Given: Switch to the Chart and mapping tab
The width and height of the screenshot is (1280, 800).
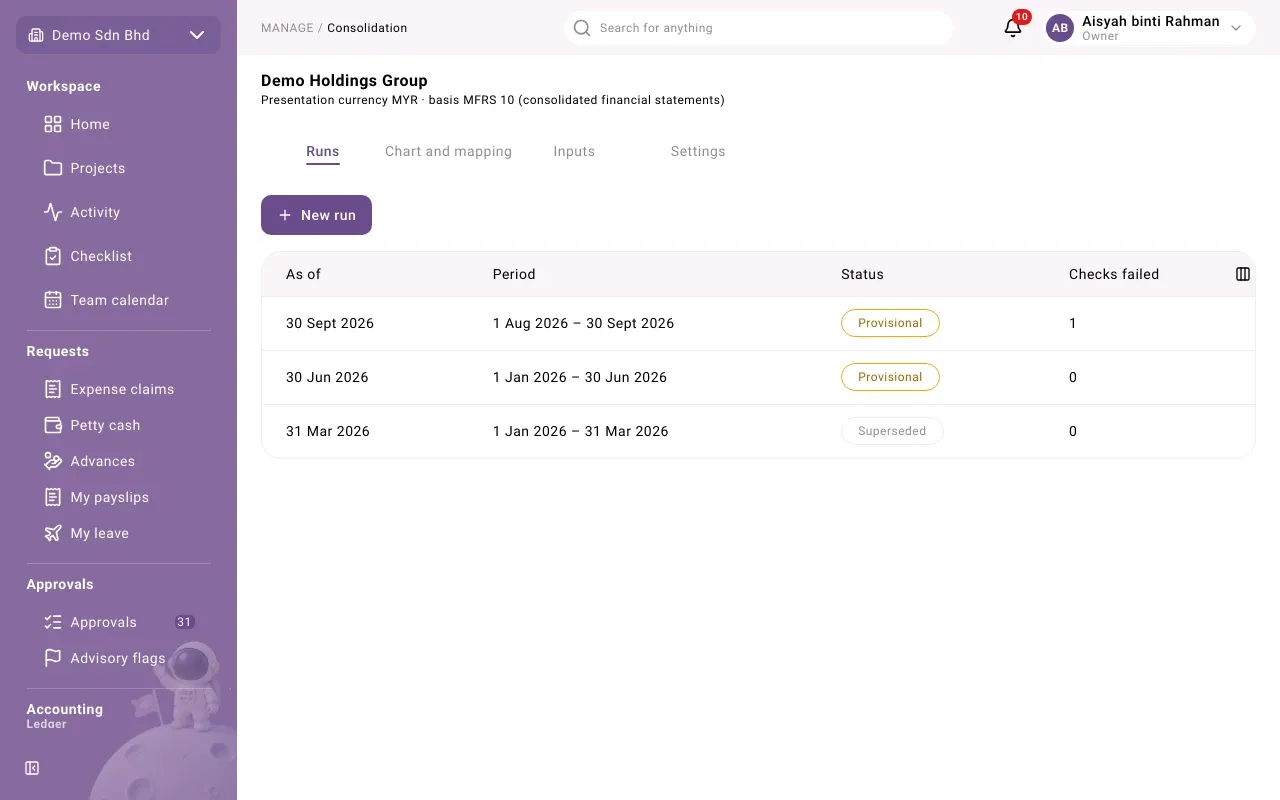Looking at the screenshot, I should [x=448, y=152].
